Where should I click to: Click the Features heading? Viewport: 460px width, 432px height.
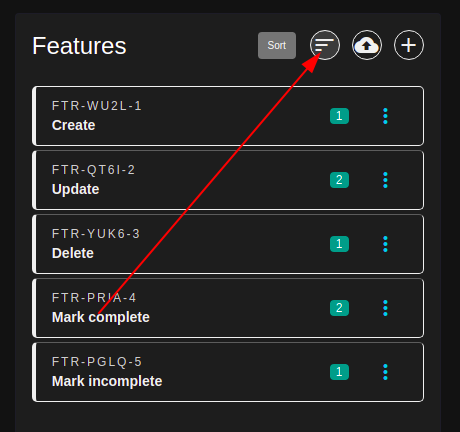tap(79, 46)
